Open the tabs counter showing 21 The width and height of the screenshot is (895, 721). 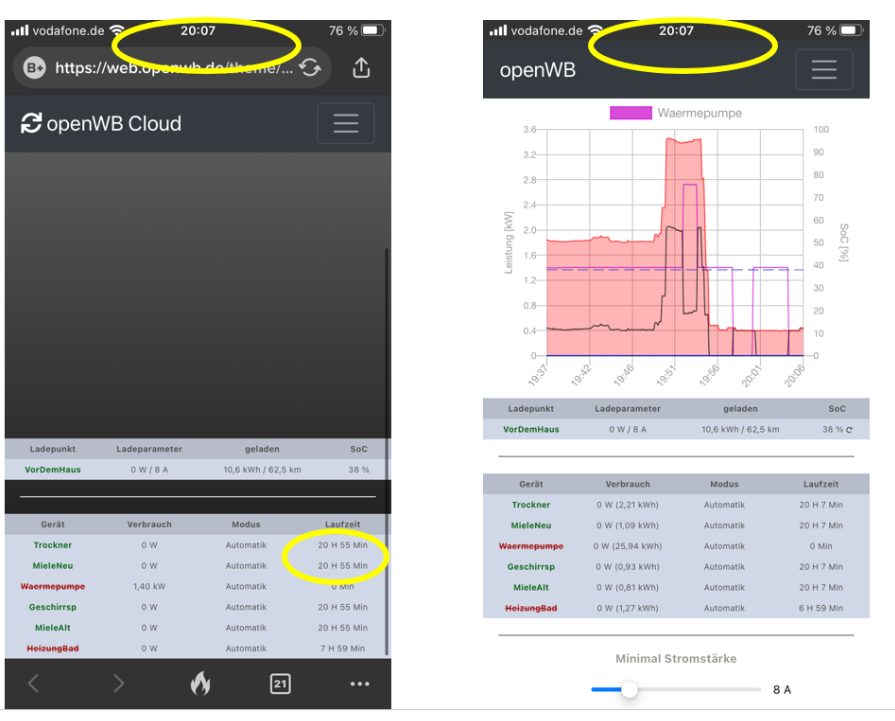[280, 683]
